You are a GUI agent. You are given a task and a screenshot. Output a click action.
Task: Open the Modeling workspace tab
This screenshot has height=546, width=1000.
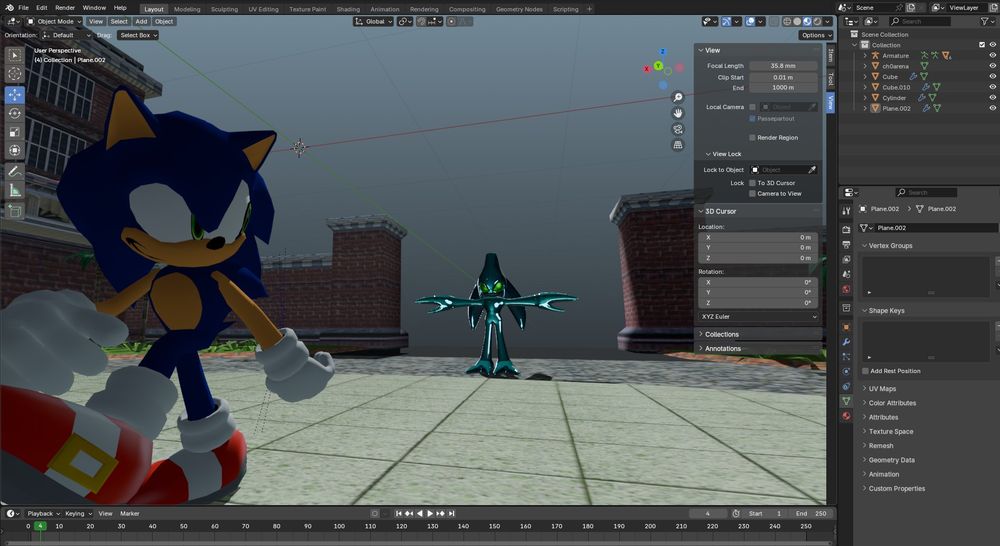(x=187, y=9)
